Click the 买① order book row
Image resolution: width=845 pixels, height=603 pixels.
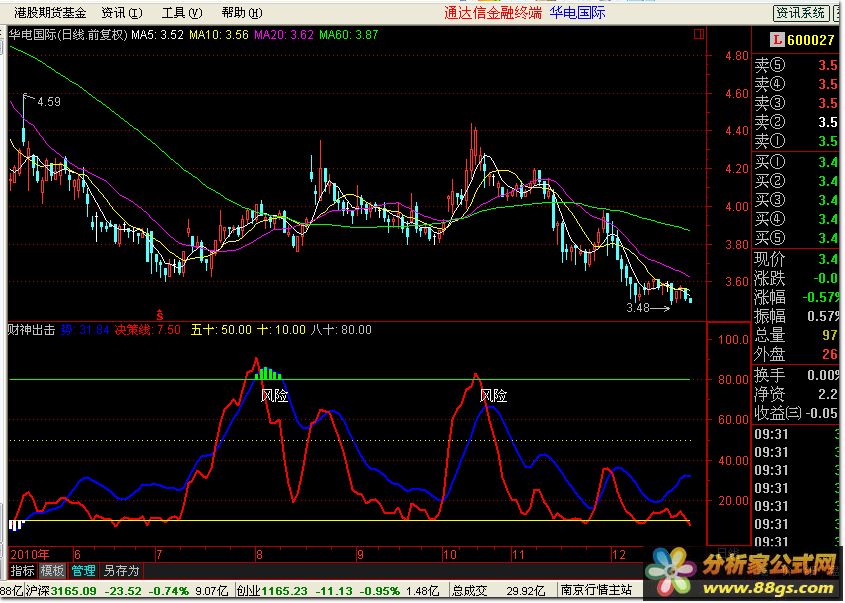[x=796, y=162]
